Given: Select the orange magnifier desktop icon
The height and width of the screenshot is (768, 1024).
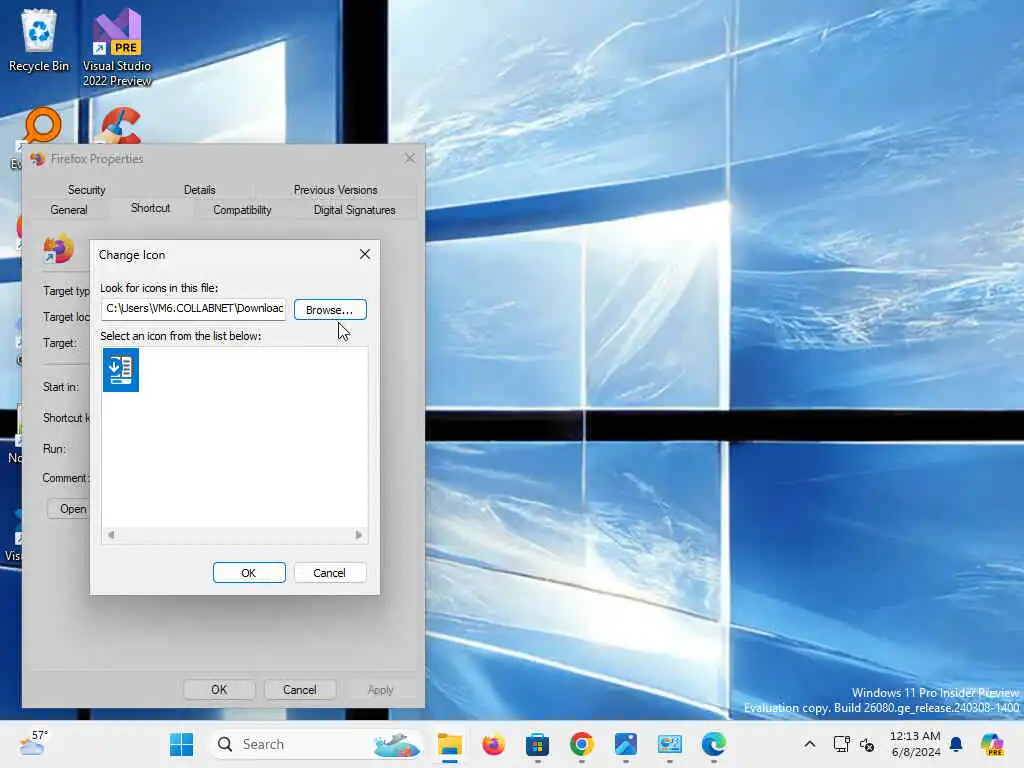Looking at the screenshot, I should pos(42,126).
